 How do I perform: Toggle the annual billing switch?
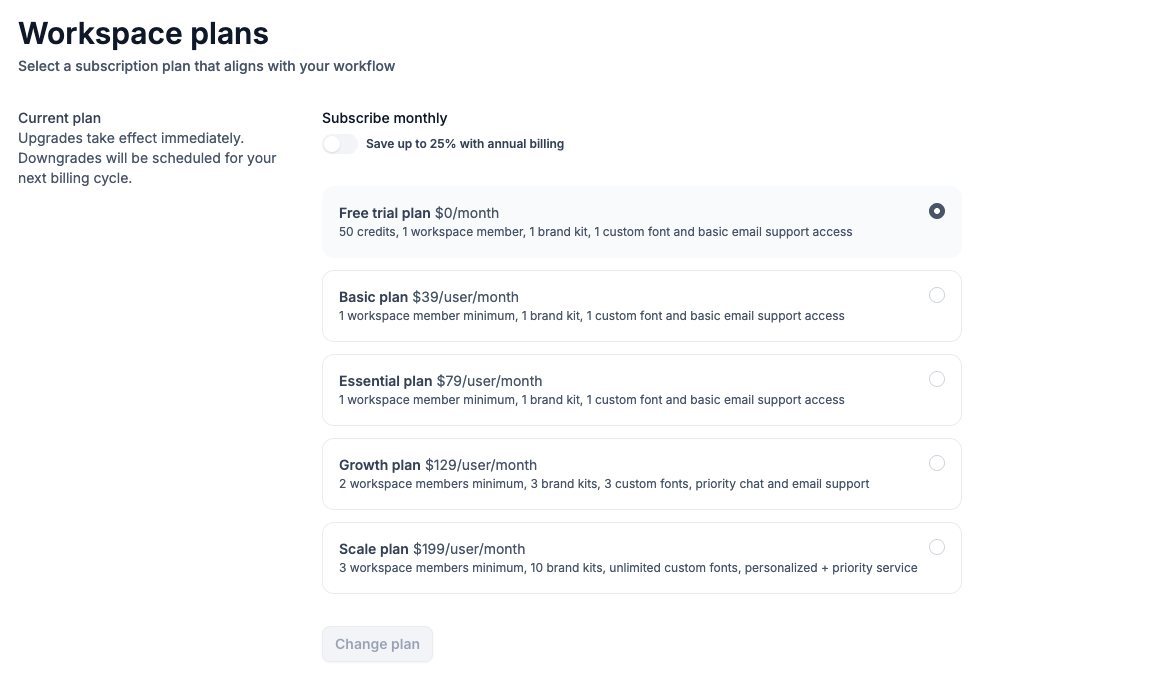click(340, 144)
